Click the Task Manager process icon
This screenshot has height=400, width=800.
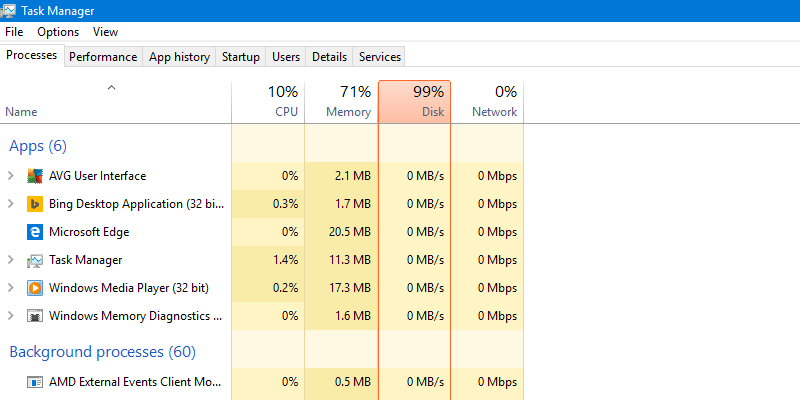point(35,260)
